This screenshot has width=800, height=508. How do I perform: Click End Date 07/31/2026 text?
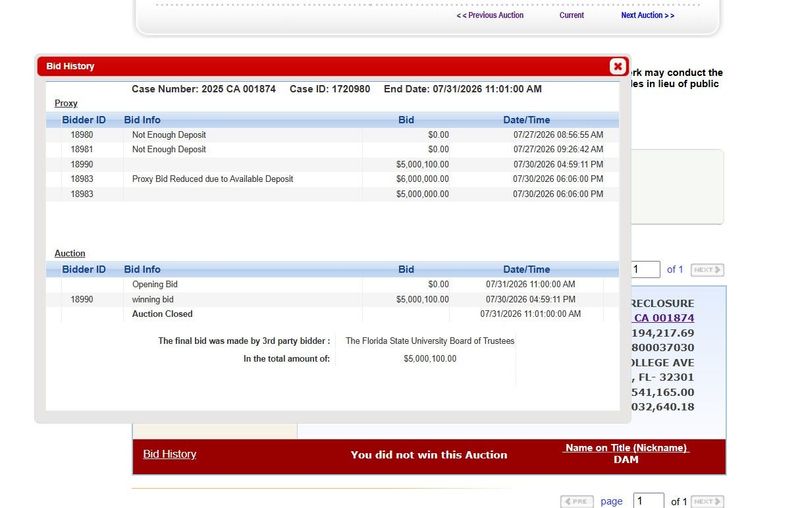tap(463, 89)
